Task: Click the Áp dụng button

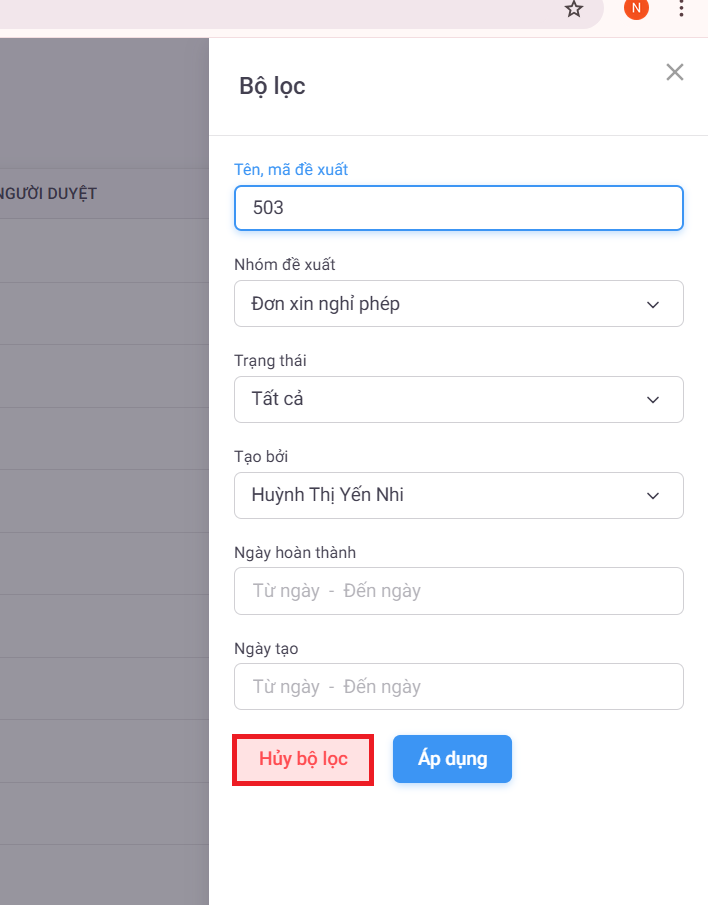Action: coord(452,759)
